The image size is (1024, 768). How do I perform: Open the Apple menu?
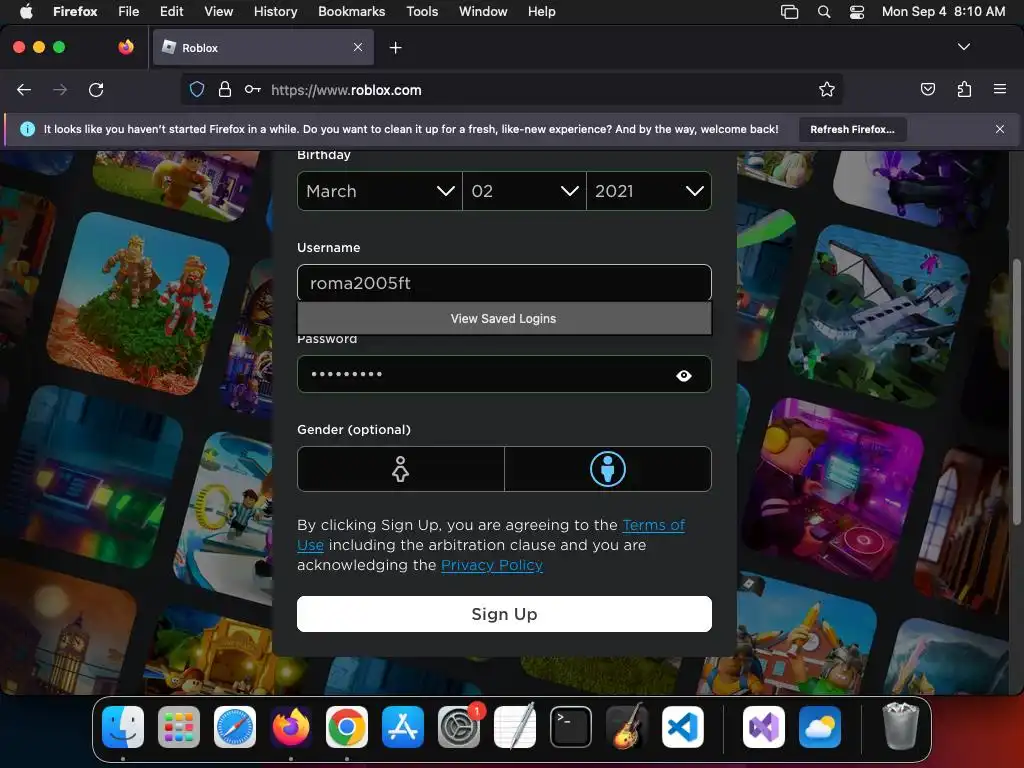pyautogui.click(x=26, y=11)
